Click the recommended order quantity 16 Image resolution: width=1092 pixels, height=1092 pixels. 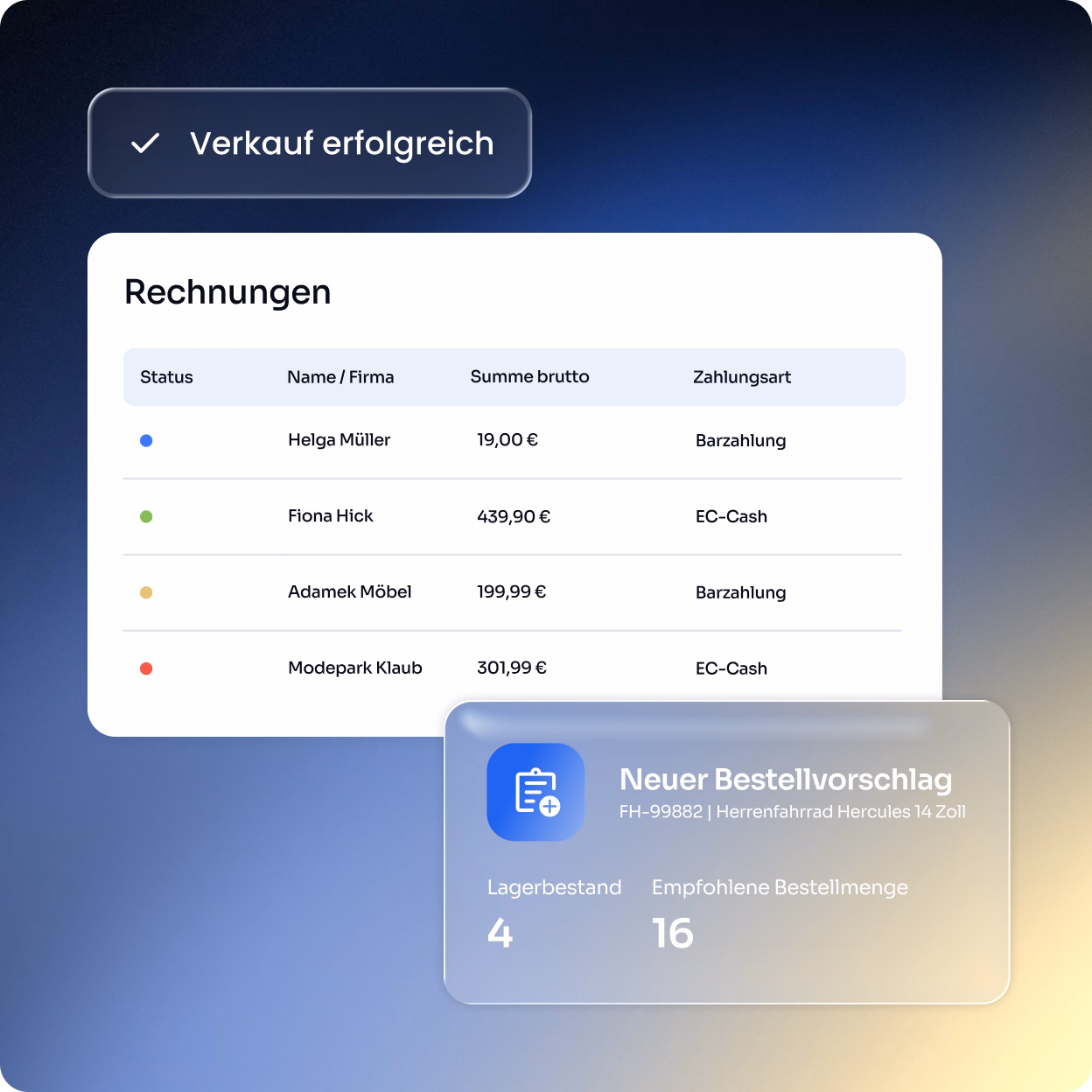[673, 934]
